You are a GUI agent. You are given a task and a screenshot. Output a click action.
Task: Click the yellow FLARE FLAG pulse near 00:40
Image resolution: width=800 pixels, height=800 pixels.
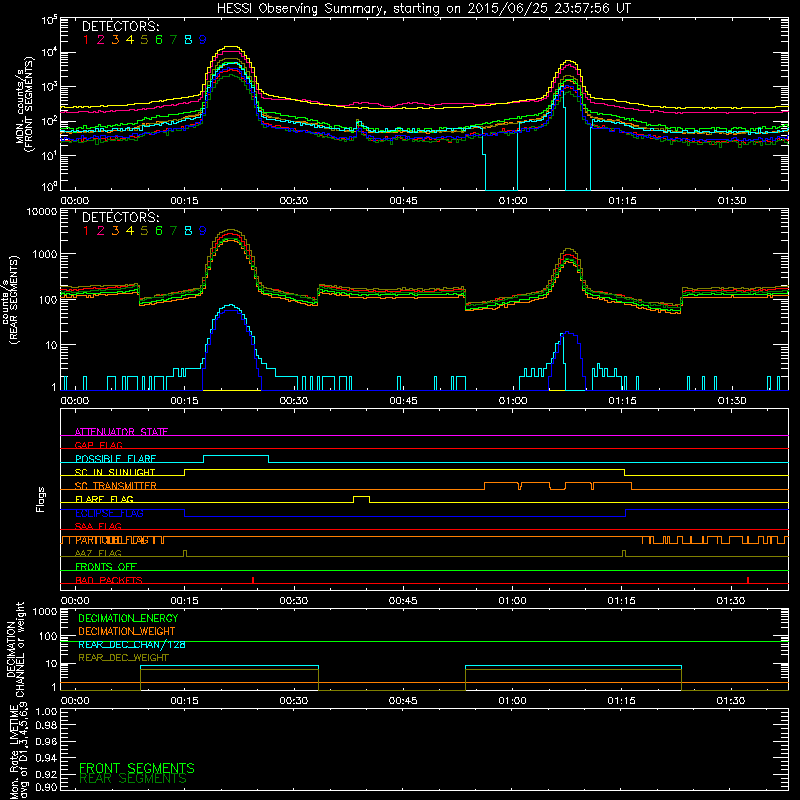[x=361, y=499]
